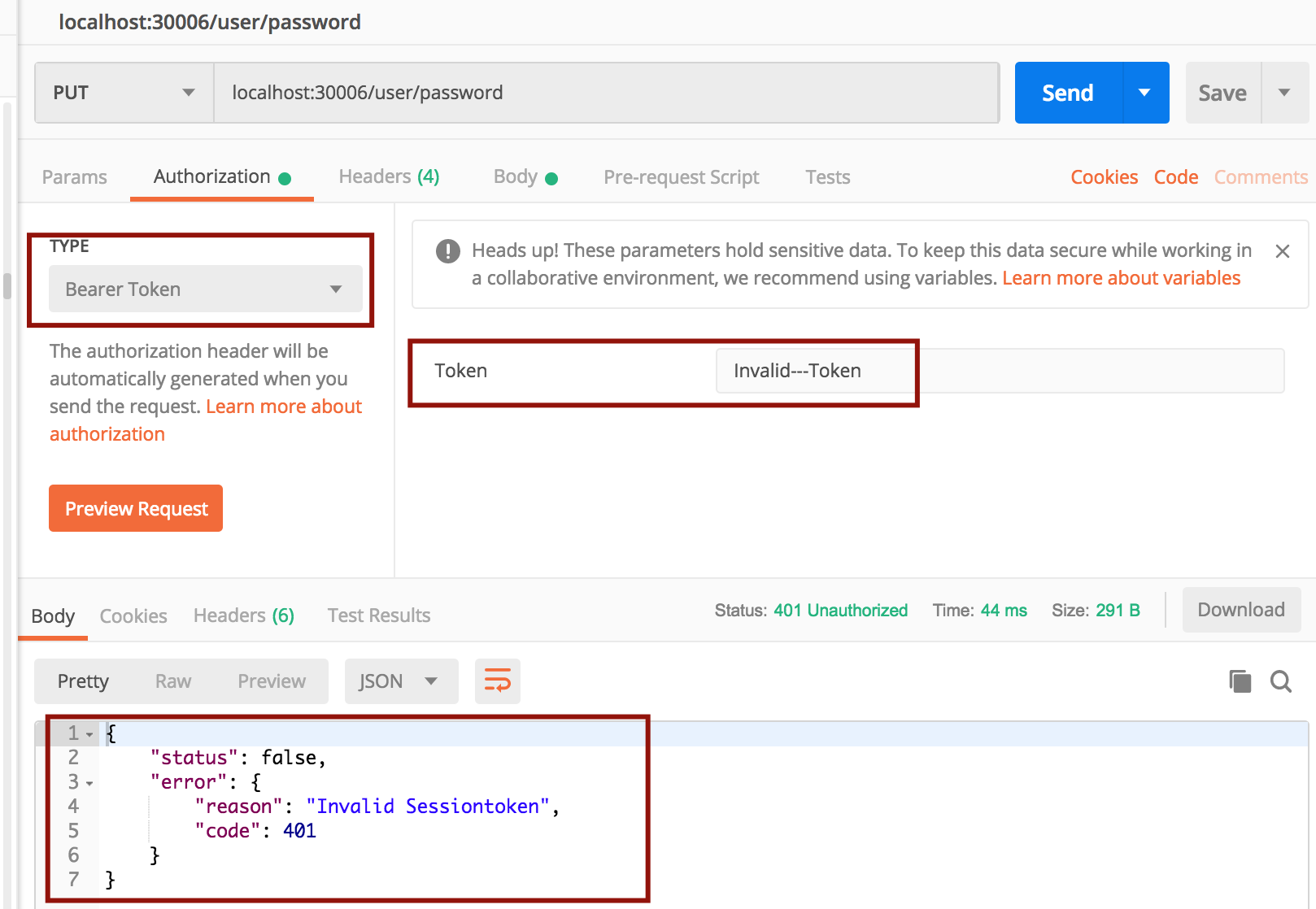This screenshot has height=909, width=1316.
Task: Switch to the Tests tab
Action: (x=827, y=176)
